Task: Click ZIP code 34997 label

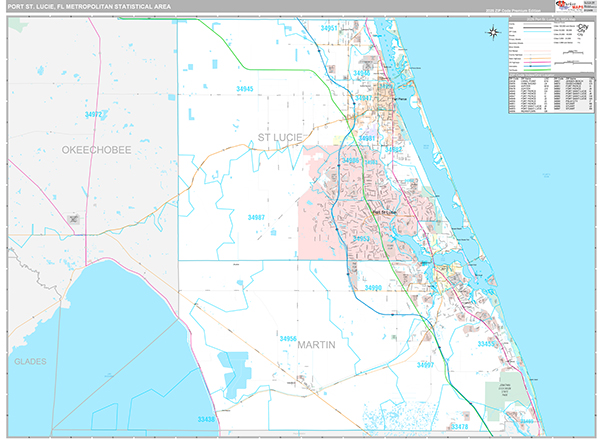Action: (x=426, y=365)
